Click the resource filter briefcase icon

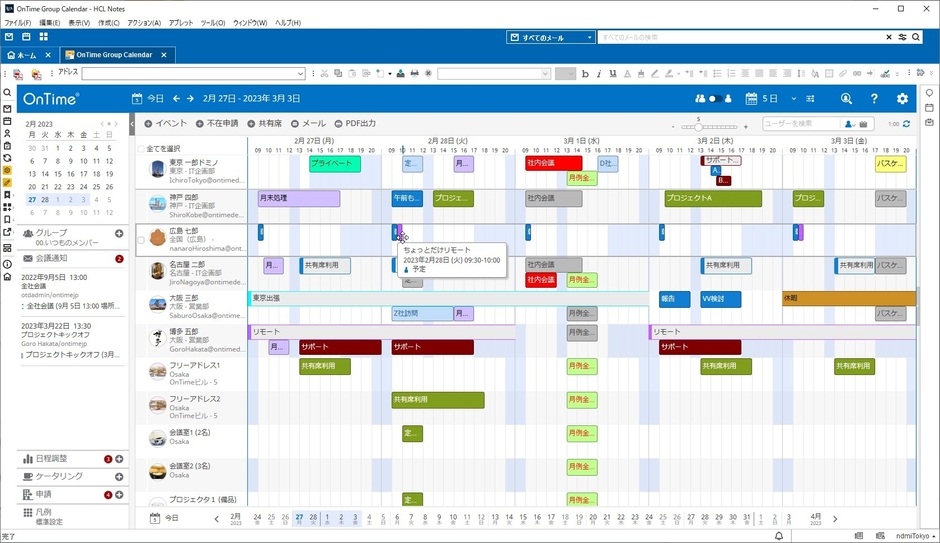[863, 124]
